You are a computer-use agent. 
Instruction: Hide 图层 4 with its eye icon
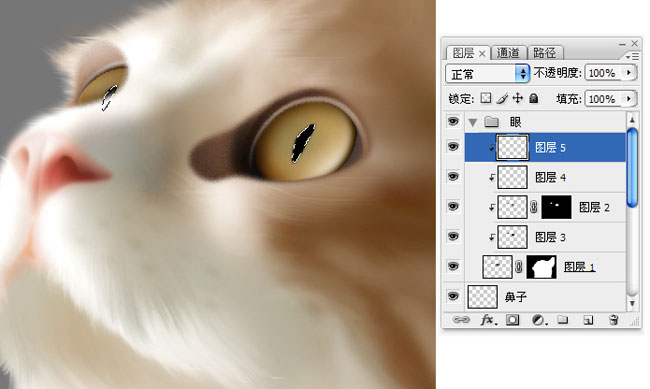point(453,177)
